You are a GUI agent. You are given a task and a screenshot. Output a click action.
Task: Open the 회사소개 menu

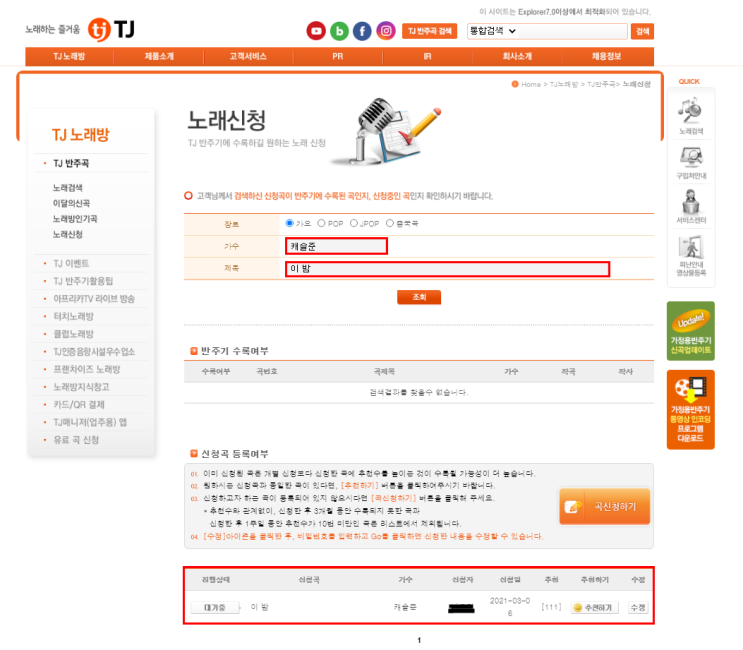pyautogui.click(x=517, y=56)
